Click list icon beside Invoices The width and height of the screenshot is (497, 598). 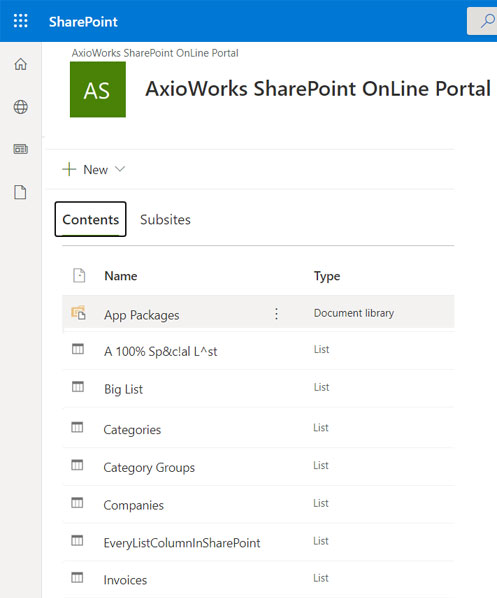tap(77, 577)
